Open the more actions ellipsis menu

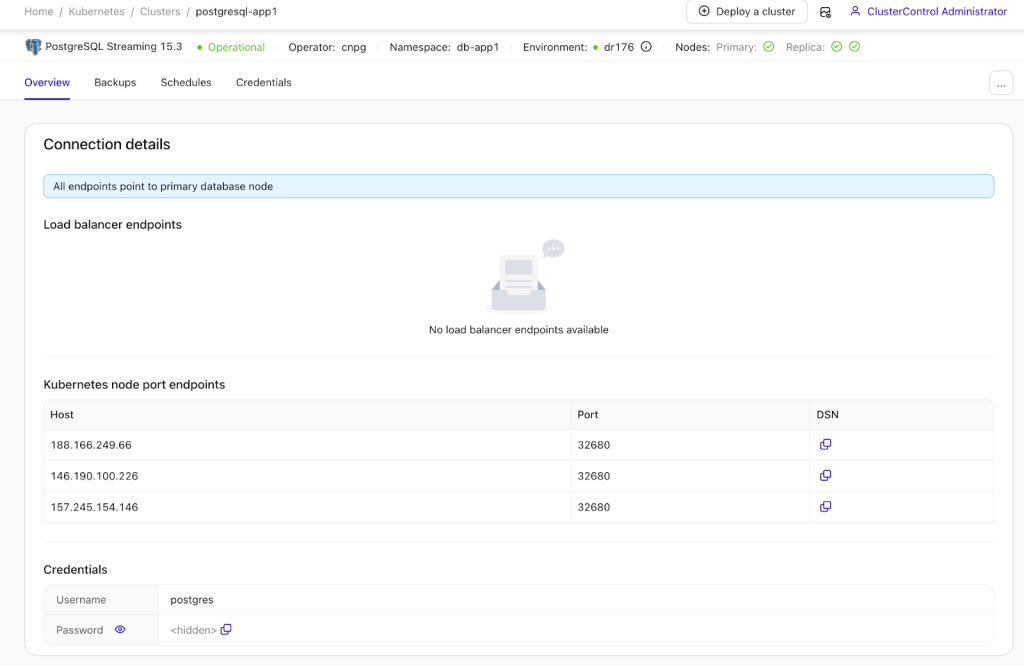tap(1001, 84)
